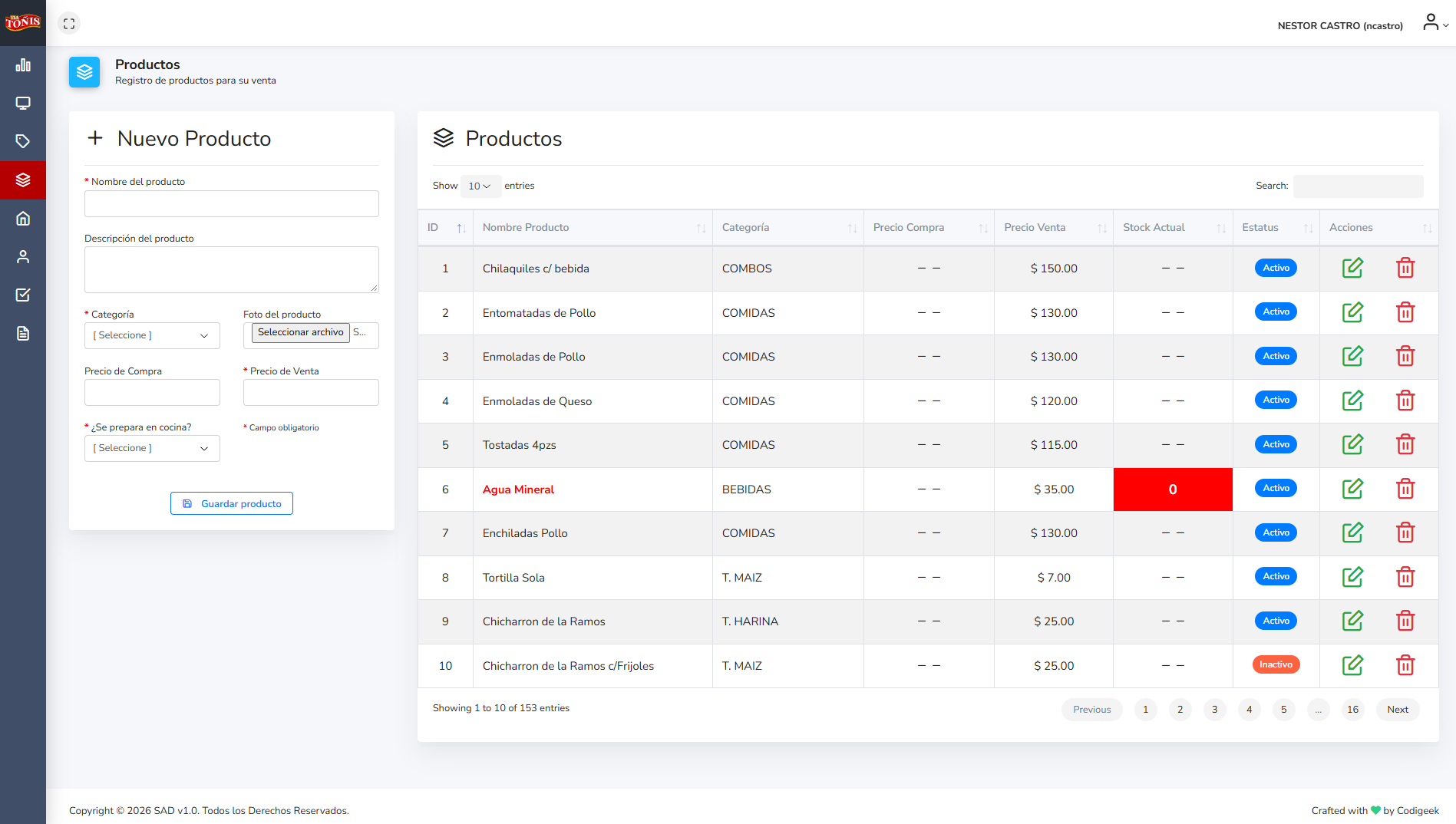Edit the Chicharron de la Ramos c/Frijoles row
The height and width of the screenshot is (824, 1456).
point(1352,665)
